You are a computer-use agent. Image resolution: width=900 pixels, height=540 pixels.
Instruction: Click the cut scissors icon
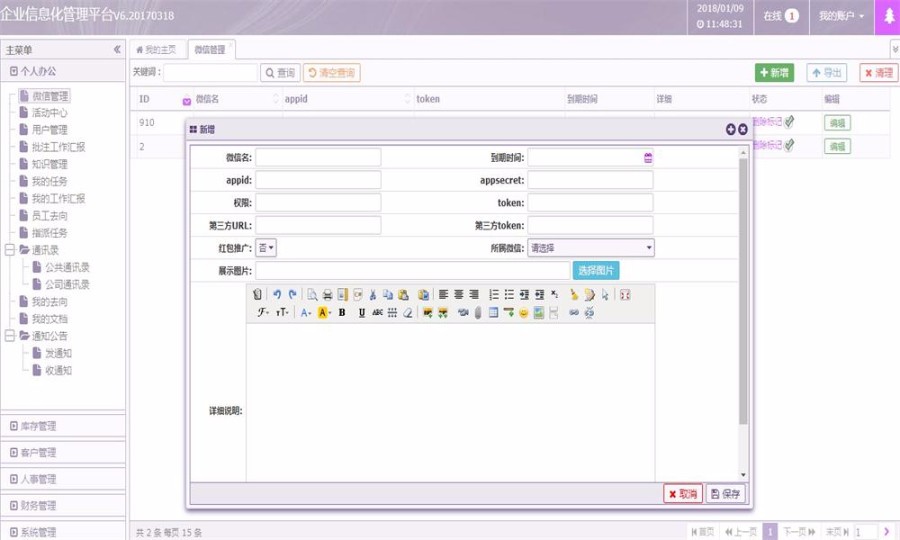click(x=373, y=295)
